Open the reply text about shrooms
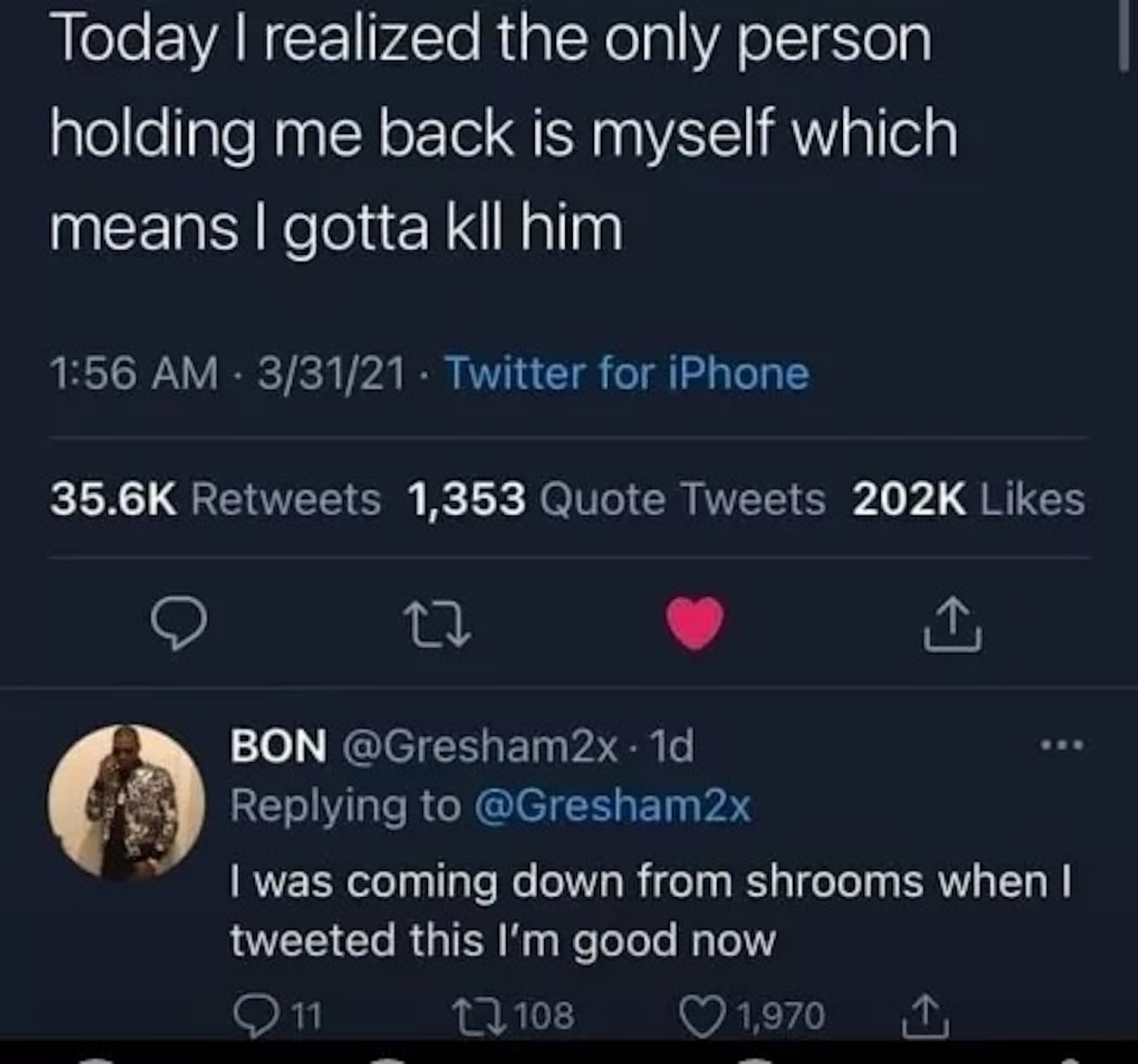This screenshot has width=1138, height=1064. tap(650, 910)
